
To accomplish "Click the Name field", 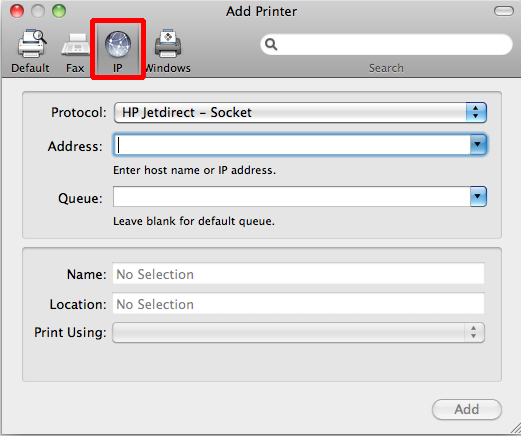I will (298, 274).
